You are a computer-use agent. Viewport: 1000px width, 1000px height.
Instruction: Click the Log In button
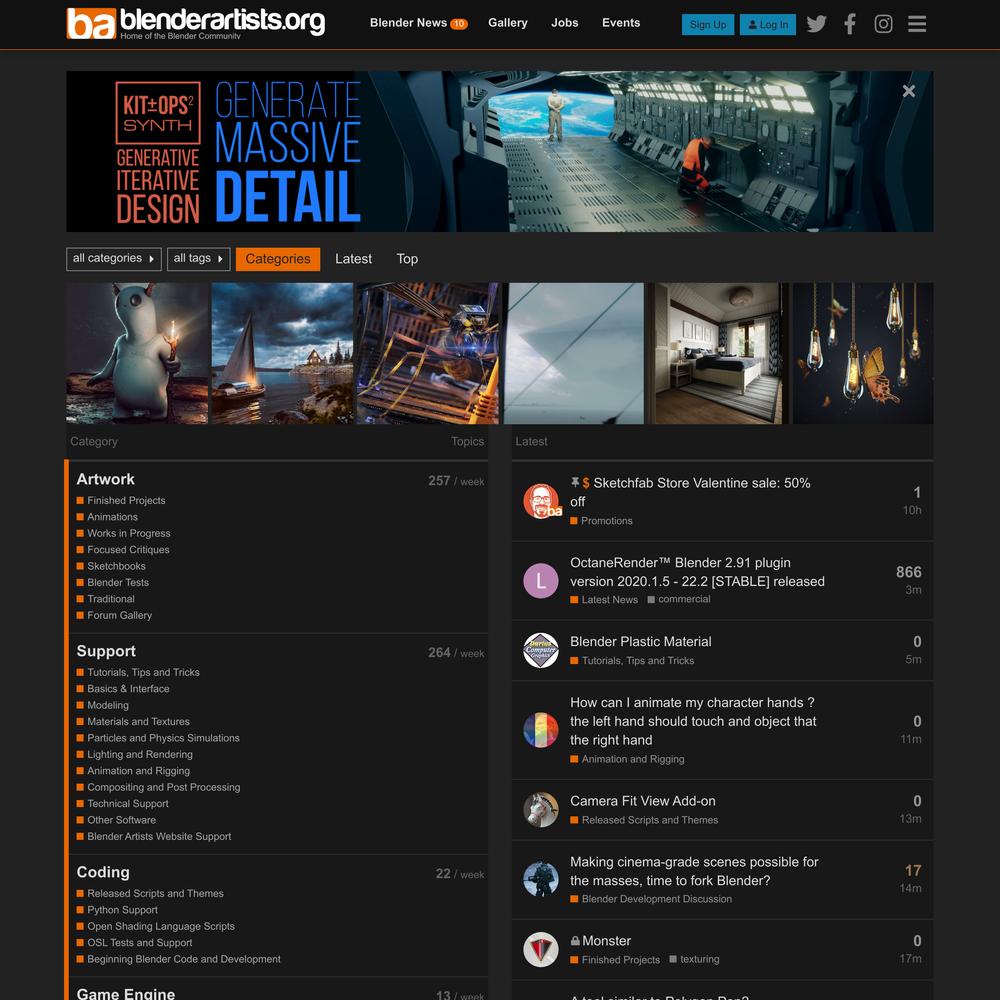768,24
